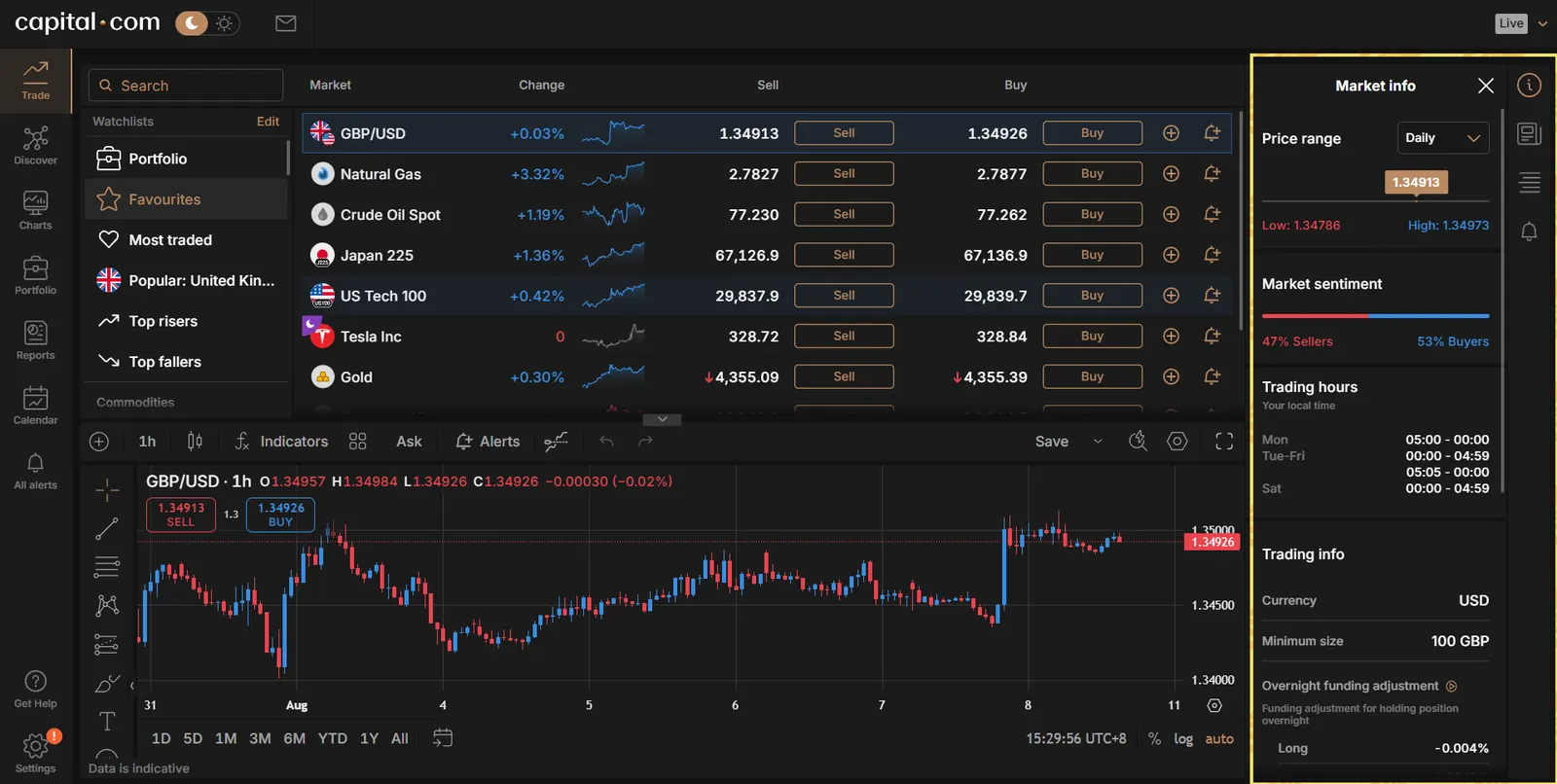The height and width of the screenshot is (784, 1557).
Task: Open the Calendar section
Action: tap(36, 406)
